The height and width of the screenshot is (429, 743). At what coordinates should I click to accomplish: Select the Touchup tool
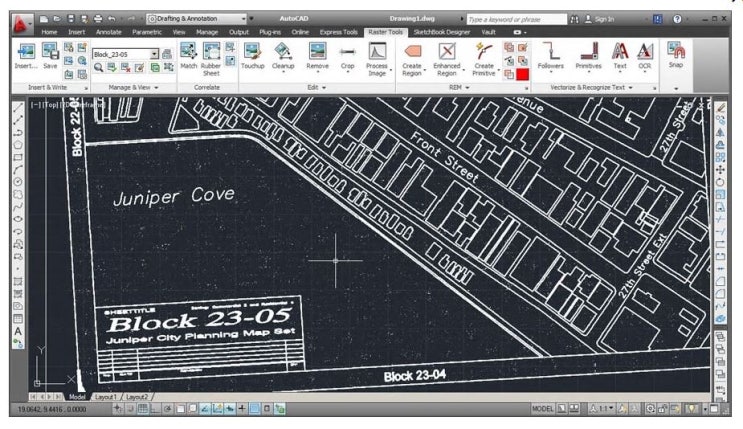coord(252,56)
